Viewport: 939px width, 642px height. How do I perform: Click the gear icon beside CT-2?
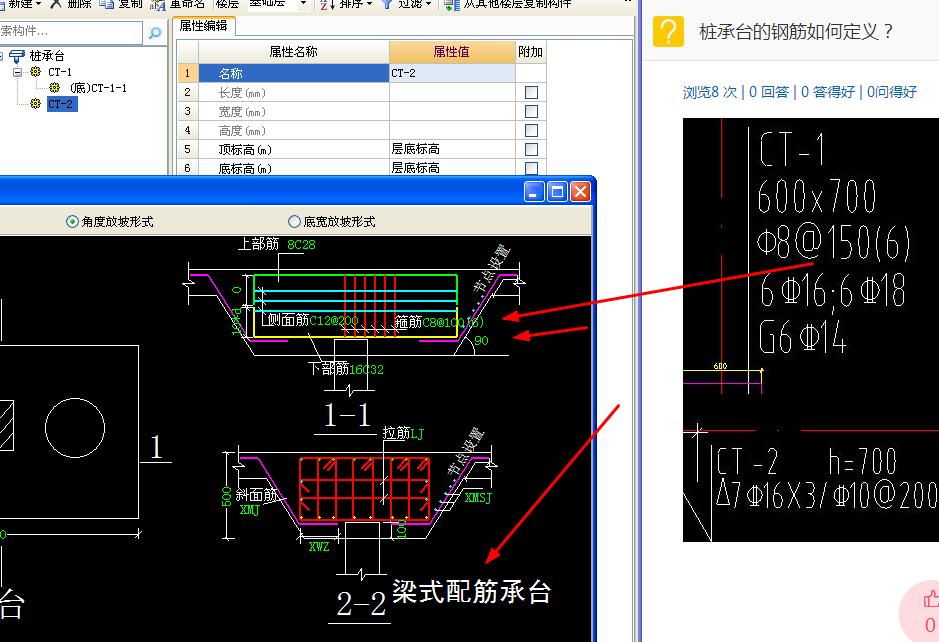coord(36,104)
